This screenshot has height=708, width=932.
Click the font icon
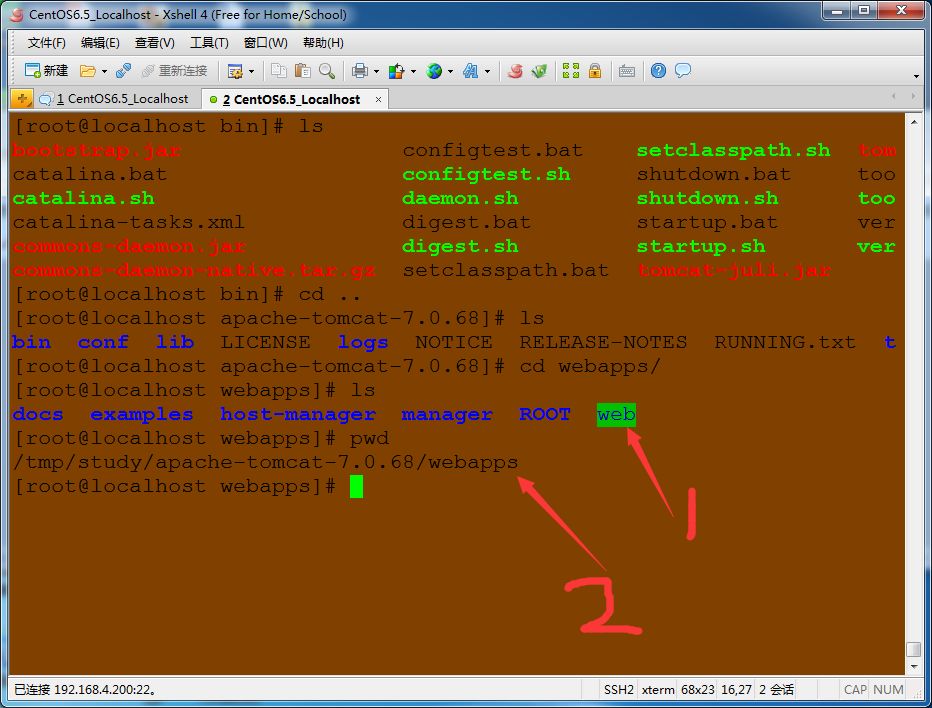pos(471,71)
